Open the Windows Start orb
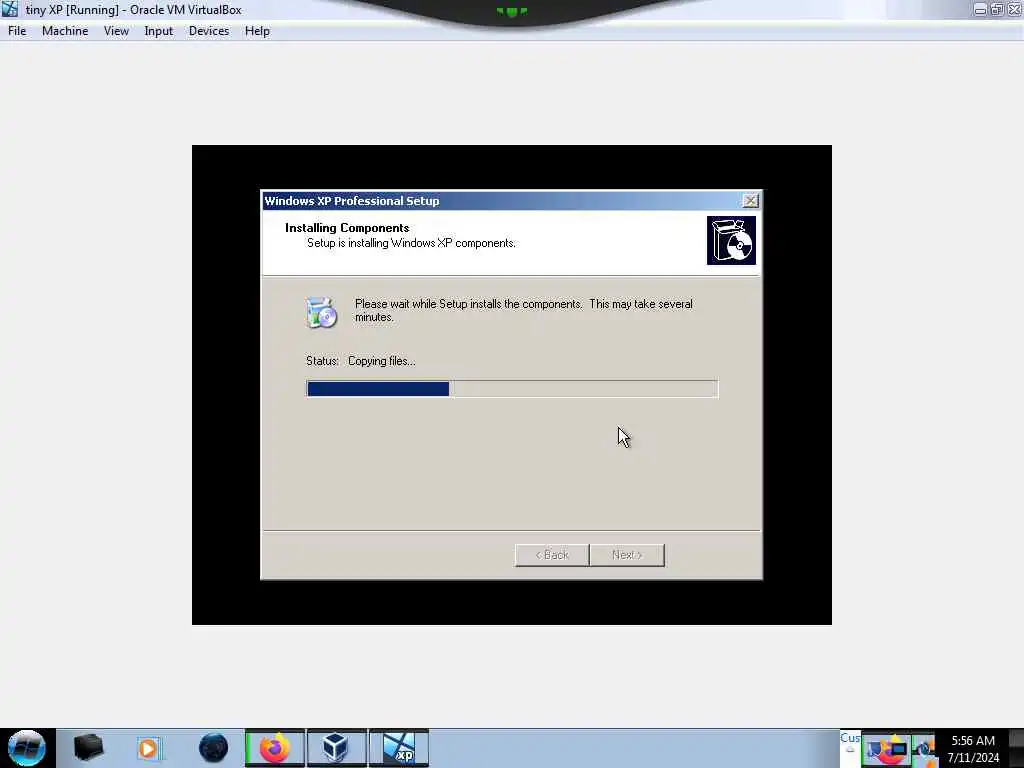Viewport: 1024px width, 768px height. point(27,748)
